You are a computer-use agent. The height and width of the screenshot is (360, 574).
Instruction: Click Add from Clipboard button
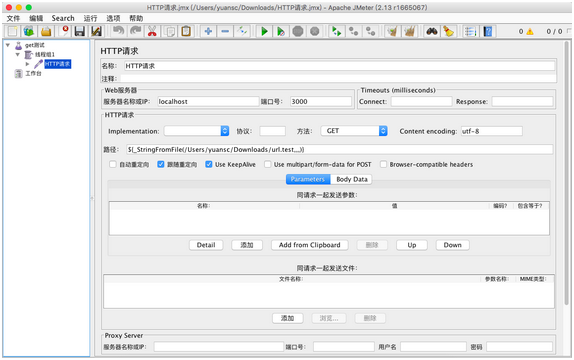pyautogui.click(x=309, y=245)
